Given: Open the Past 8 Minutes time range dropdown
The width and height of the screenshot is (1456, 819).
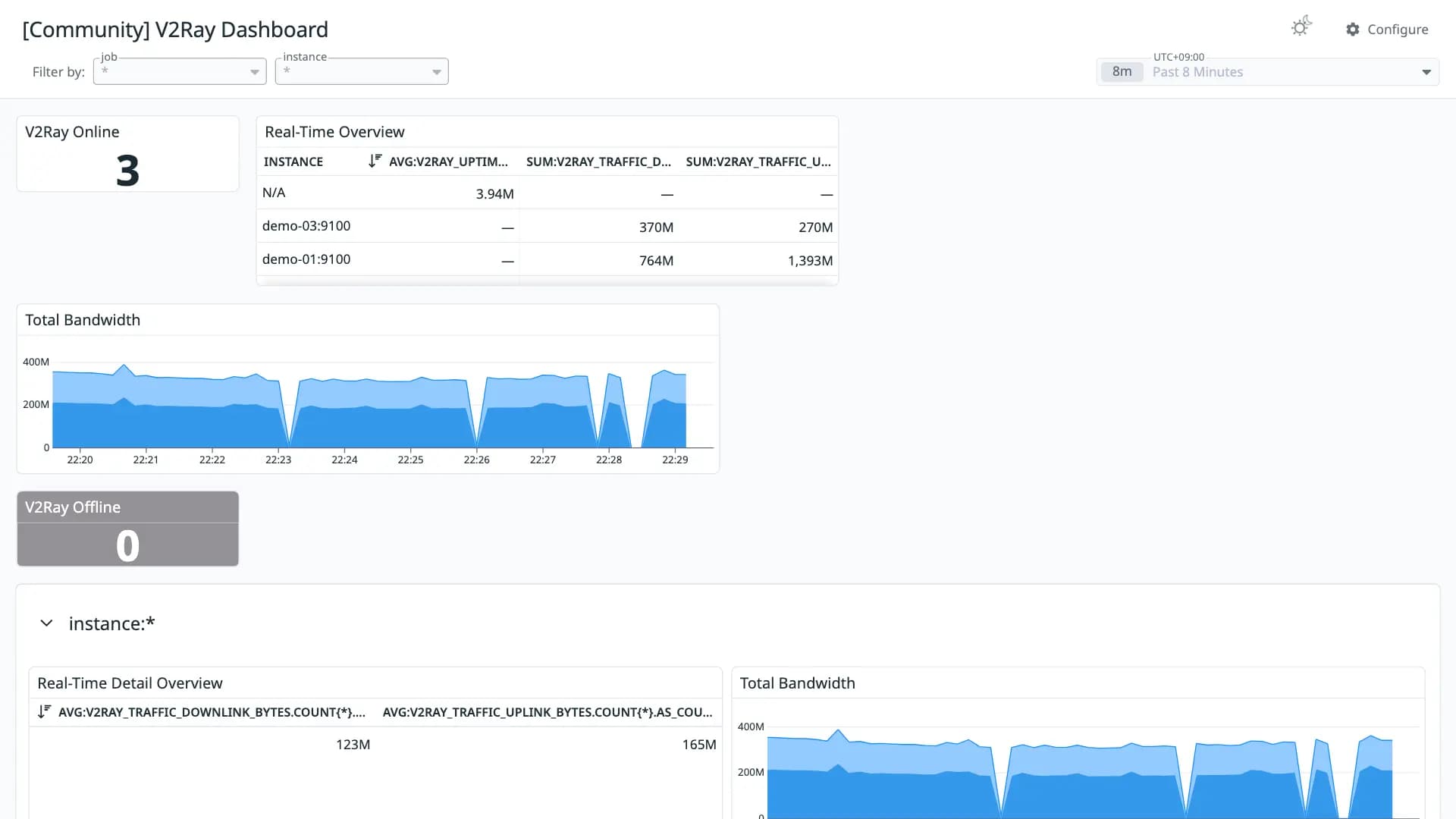Looking at the screenshot, I should click(x=1268, y=72).
